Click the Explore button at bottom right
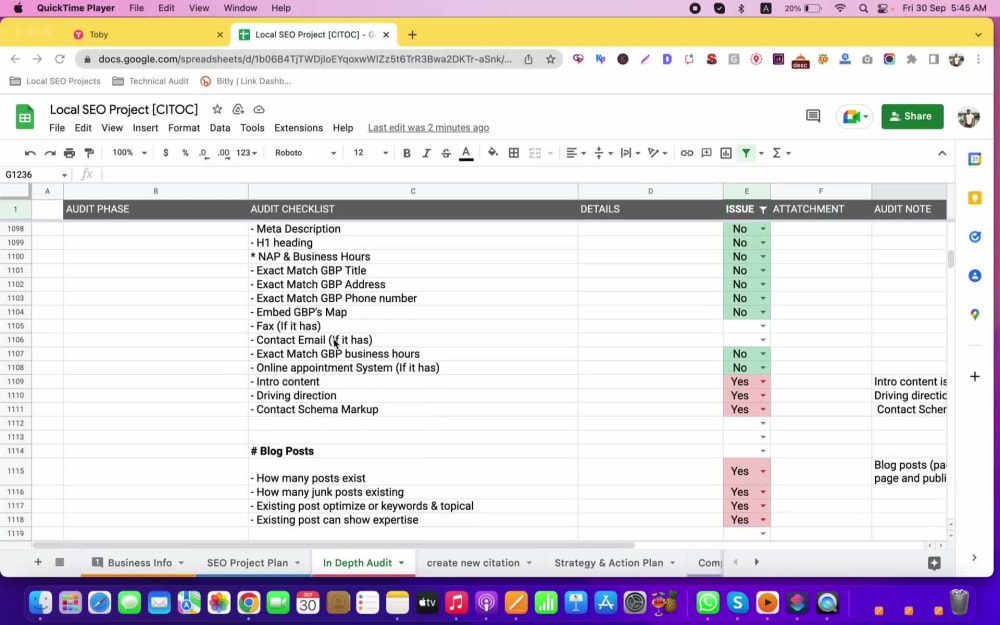 click(x=934, y=563)
